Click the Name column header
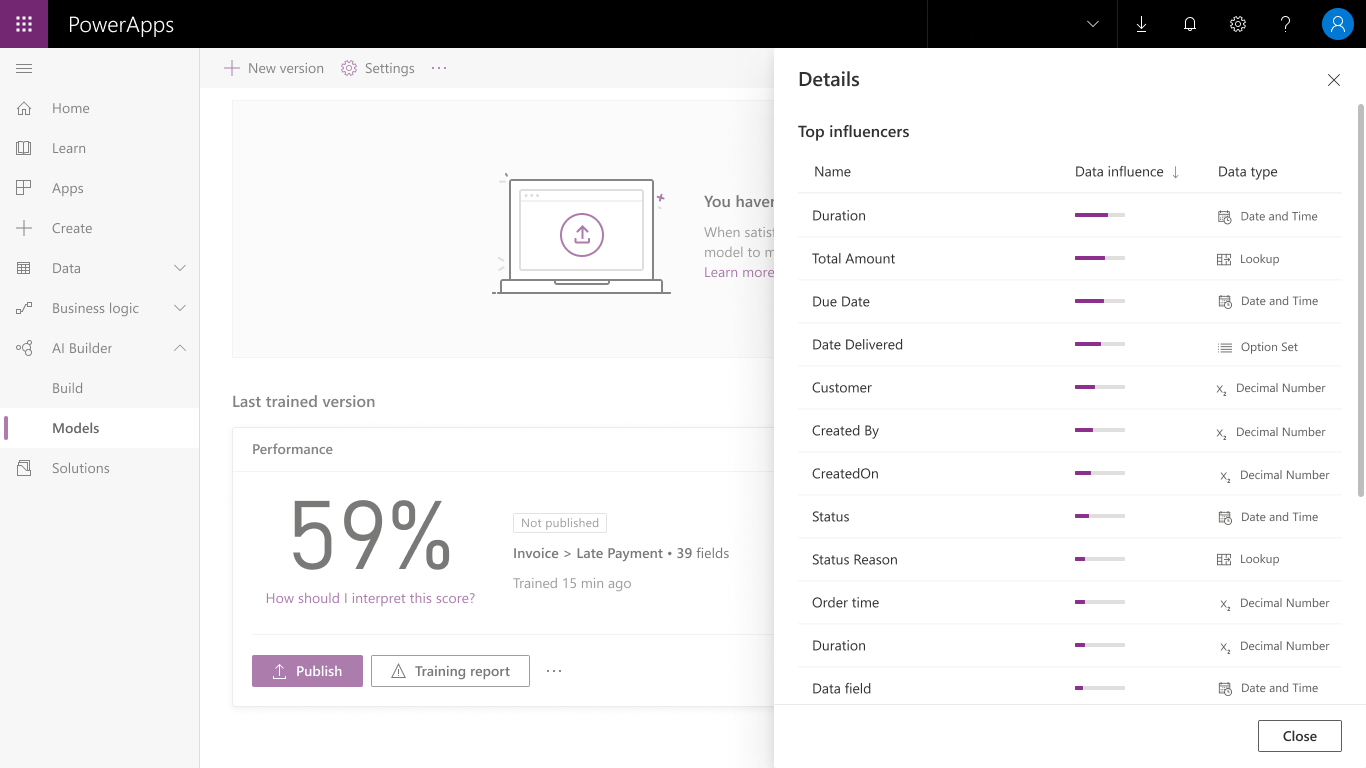The width and height of the screenshot is (1366, 768). (832, 172)
